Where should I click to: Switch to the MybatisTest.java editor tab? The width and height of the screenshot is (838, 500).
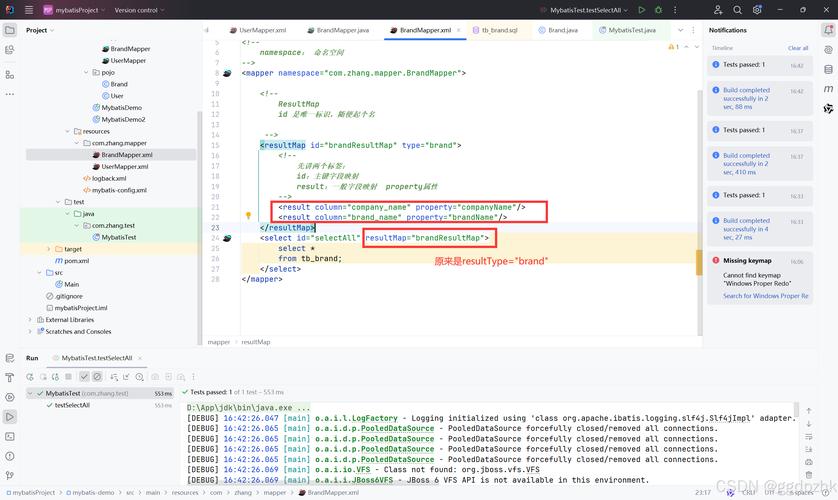coord(630,30)
